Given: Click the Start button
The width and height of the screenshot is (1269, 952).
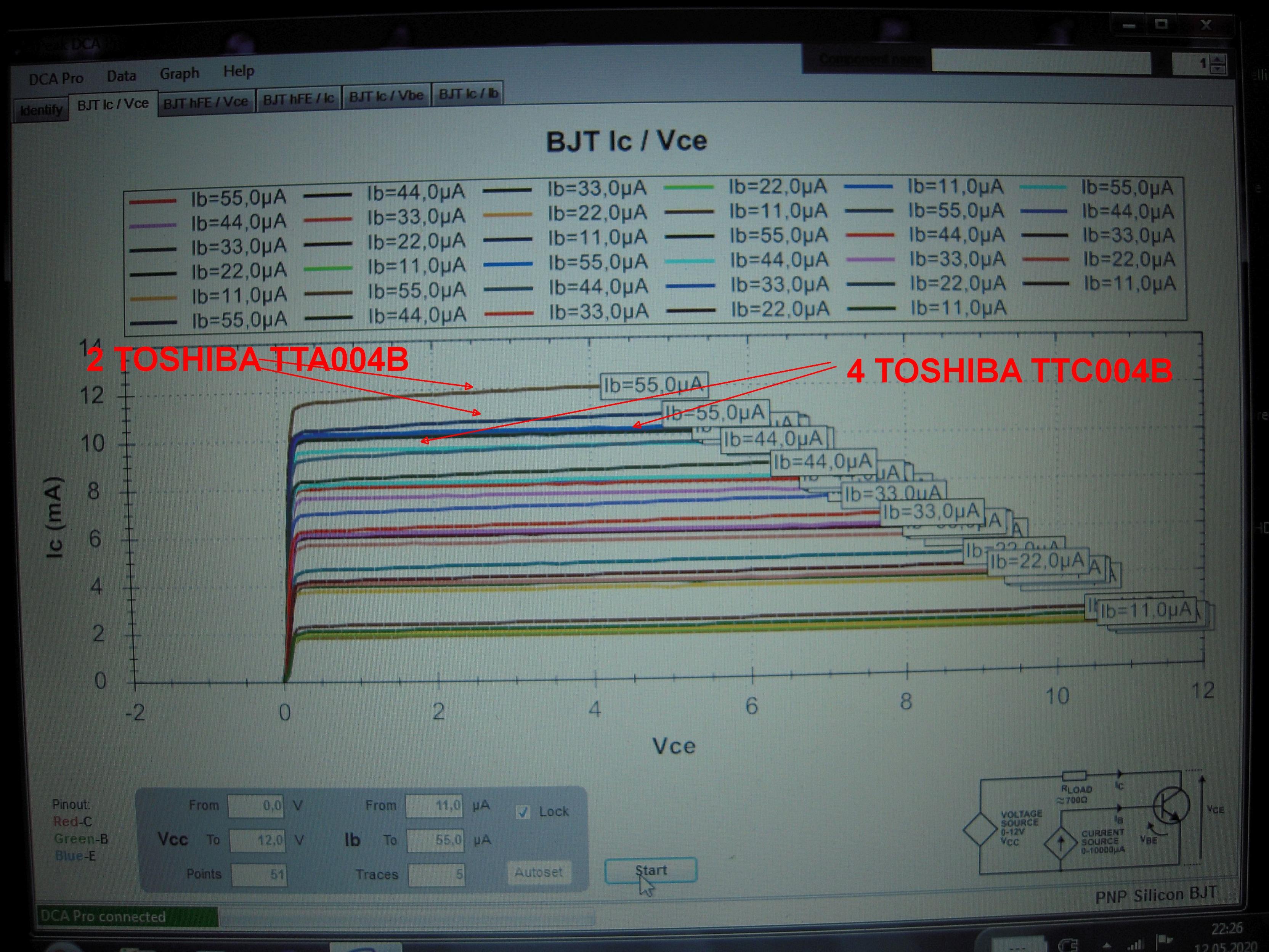Looking at the screenshot, I should pyautogui.click(x=651, y=870).
